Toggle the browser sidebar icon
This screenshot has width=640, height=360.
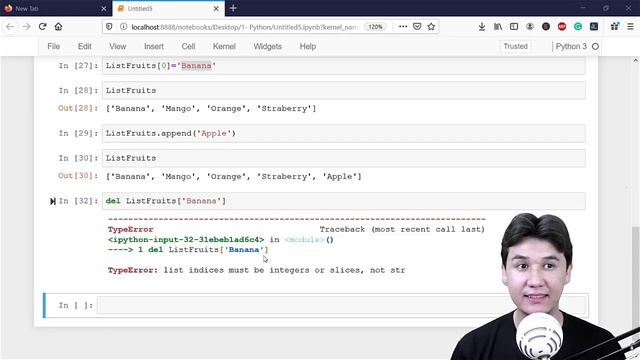[514, 27]
